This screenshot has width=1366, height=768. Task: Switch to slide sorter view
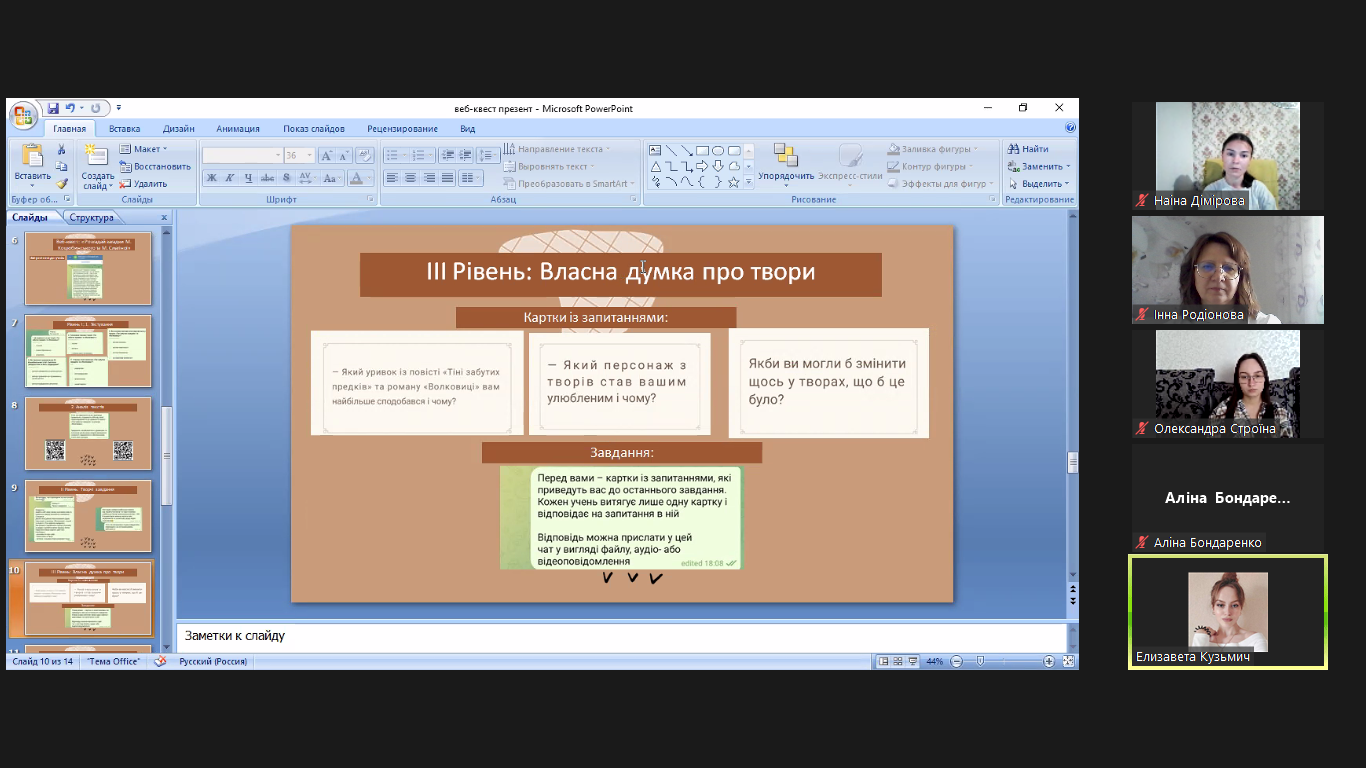897,661
